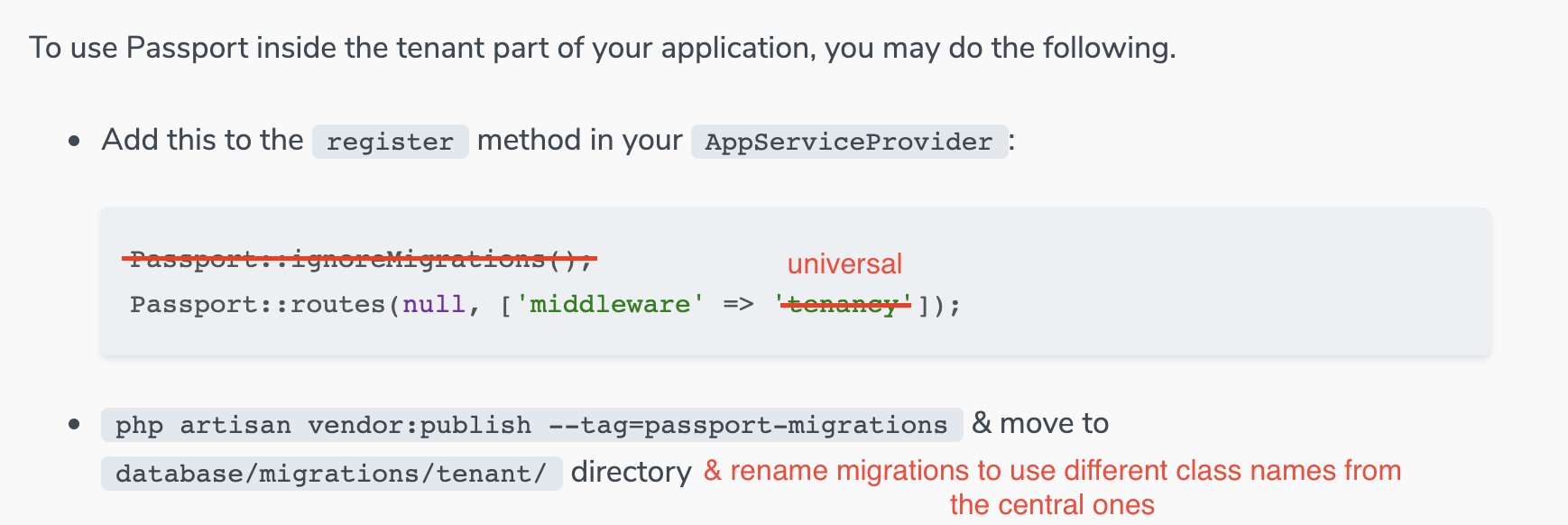This screenshot has height=525, width=1568.
Task: Click the red 'universal' annotation
Action: pos(844,263)
